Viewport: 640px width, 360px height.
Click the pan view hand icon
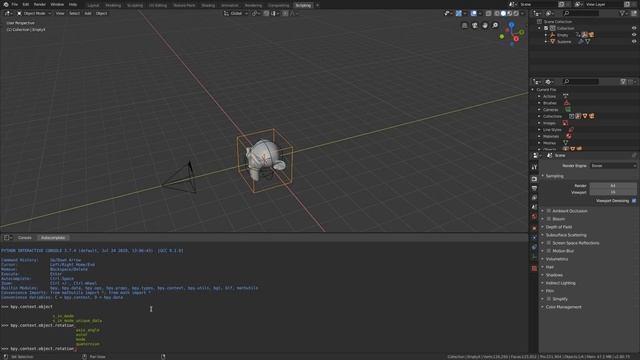(485, 25)
